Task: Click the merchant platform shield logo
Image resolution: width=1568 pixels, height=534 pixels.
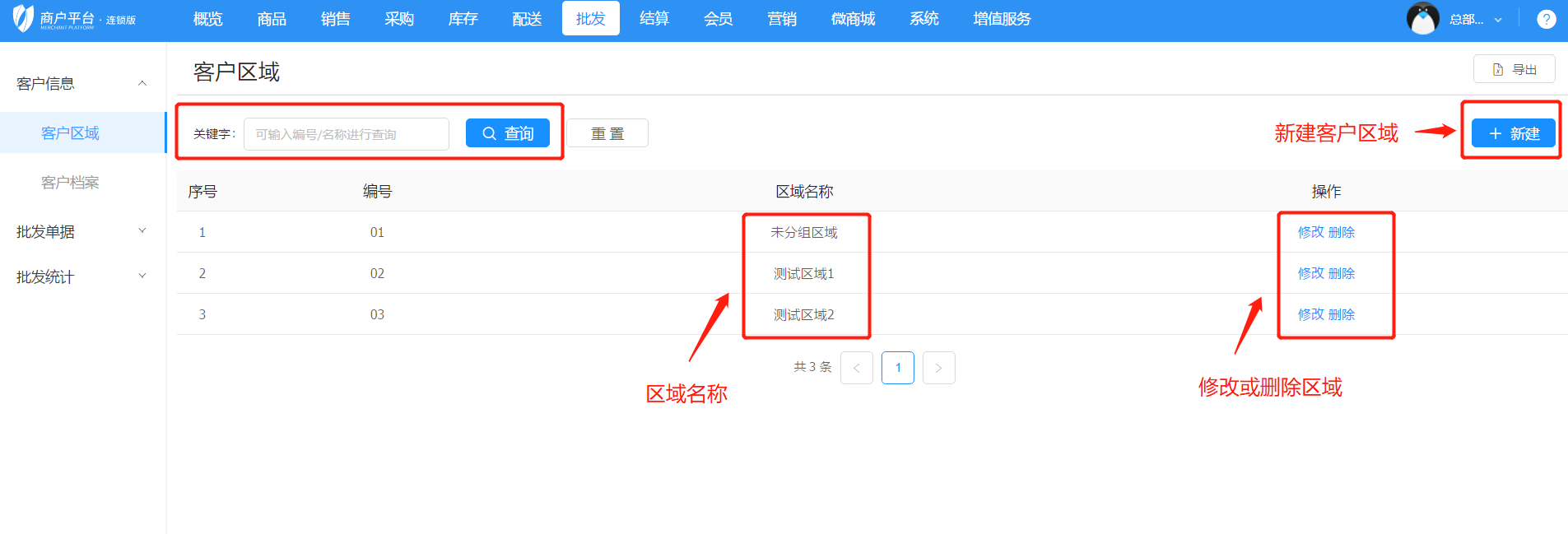Action: click(24, 18)
